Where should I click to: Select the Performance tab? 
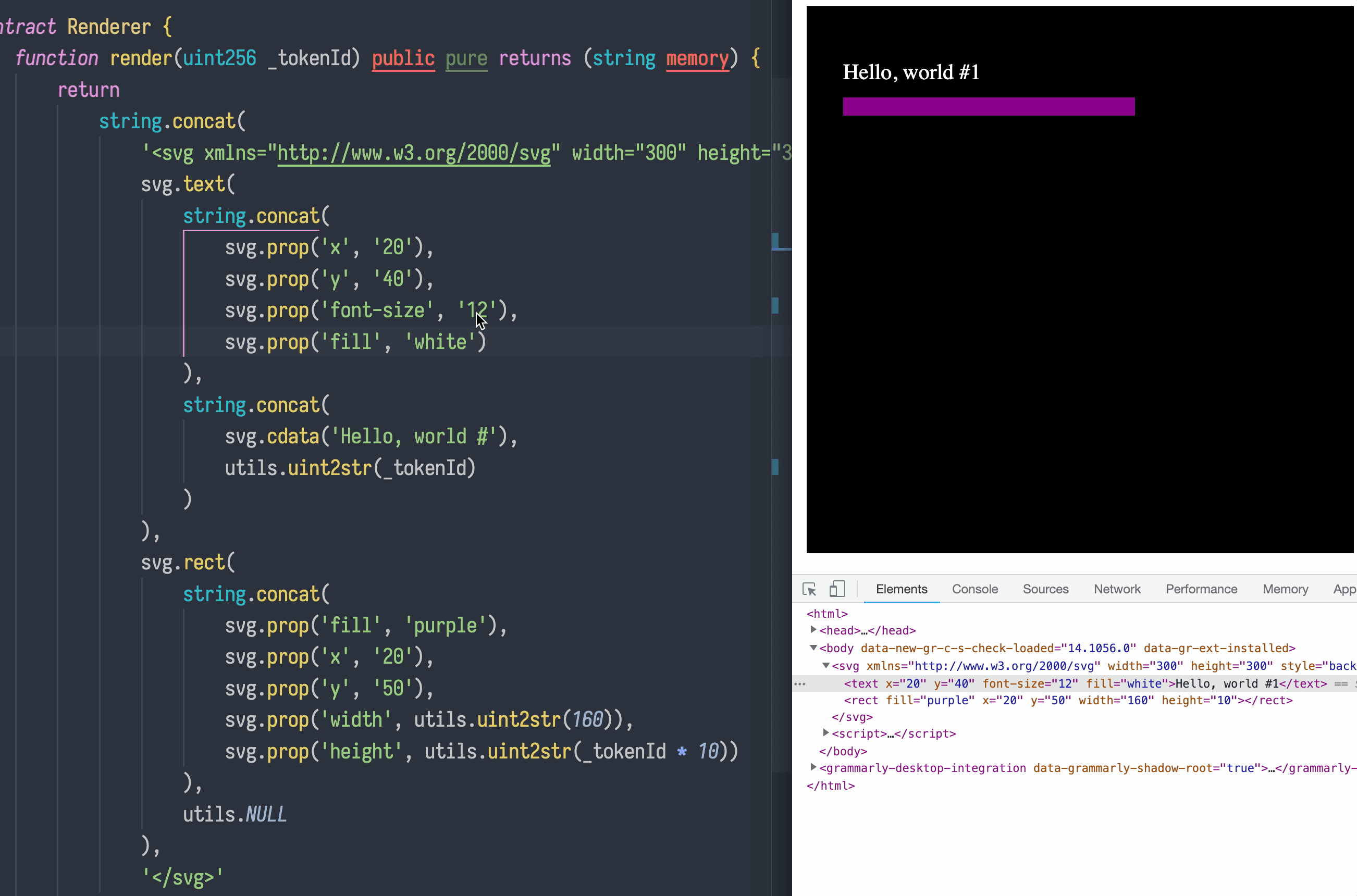click(x=1201, y=589)
